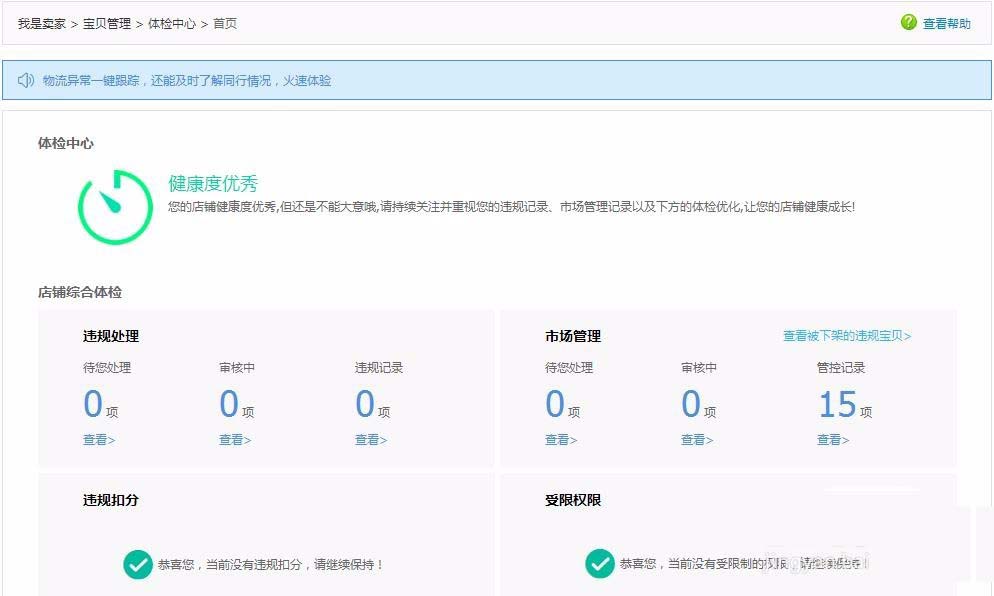This screenshot has height=596, width=994.
Task: Click 违规记录 label
Action: tap(379, 368)
